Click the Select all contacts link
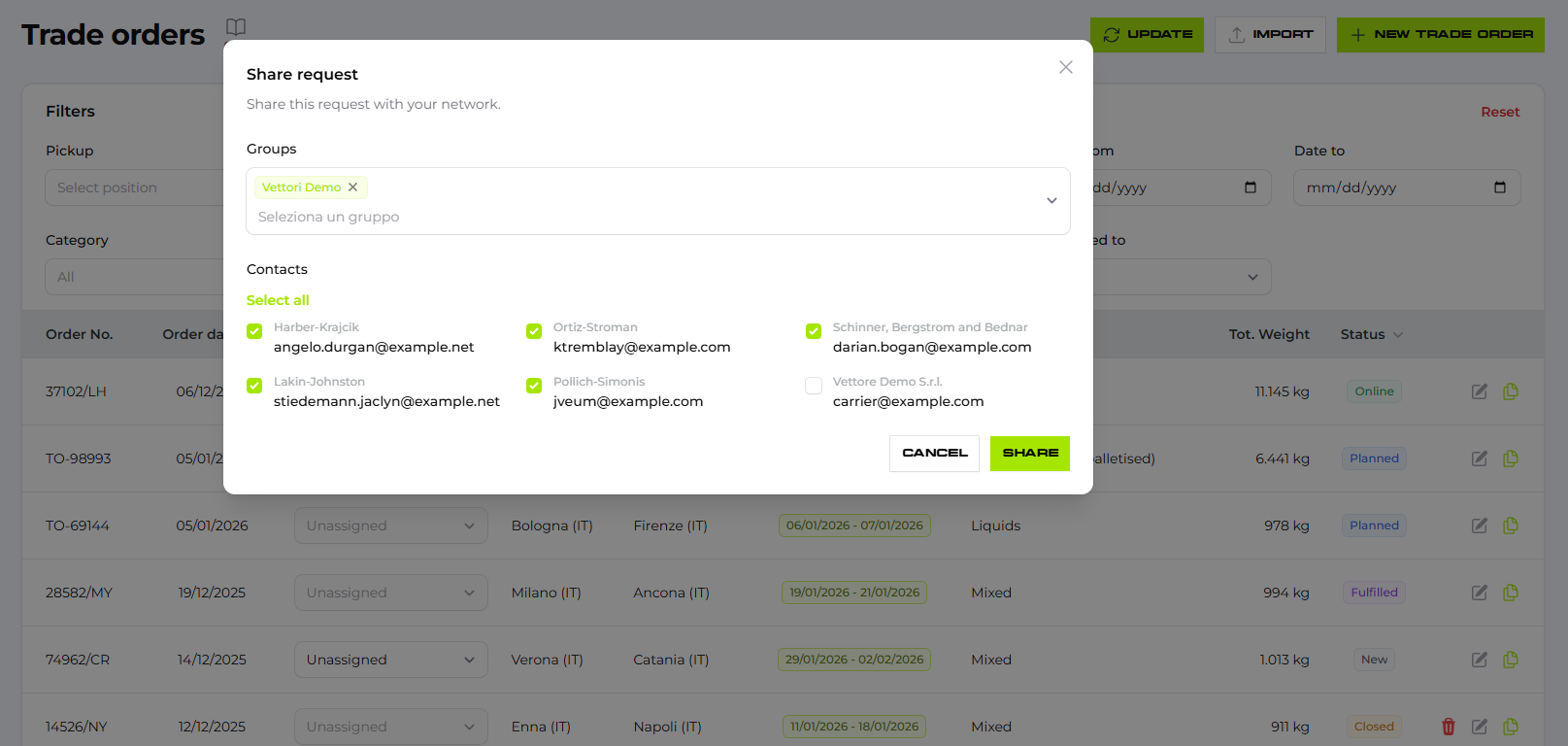This screenshot has width=1568, height=746. pos(278,300)
